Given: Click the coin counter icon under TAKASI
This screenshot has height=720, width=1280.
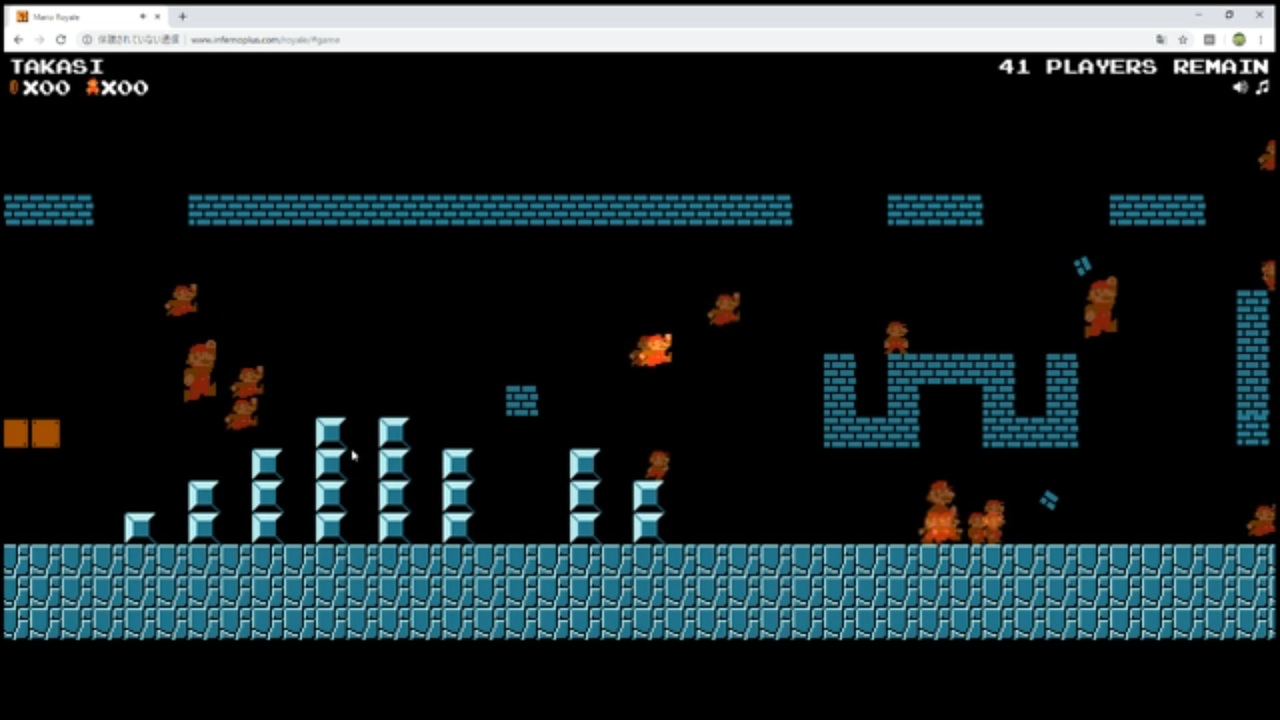Looking at the screenshot, I should click(14, 87).
